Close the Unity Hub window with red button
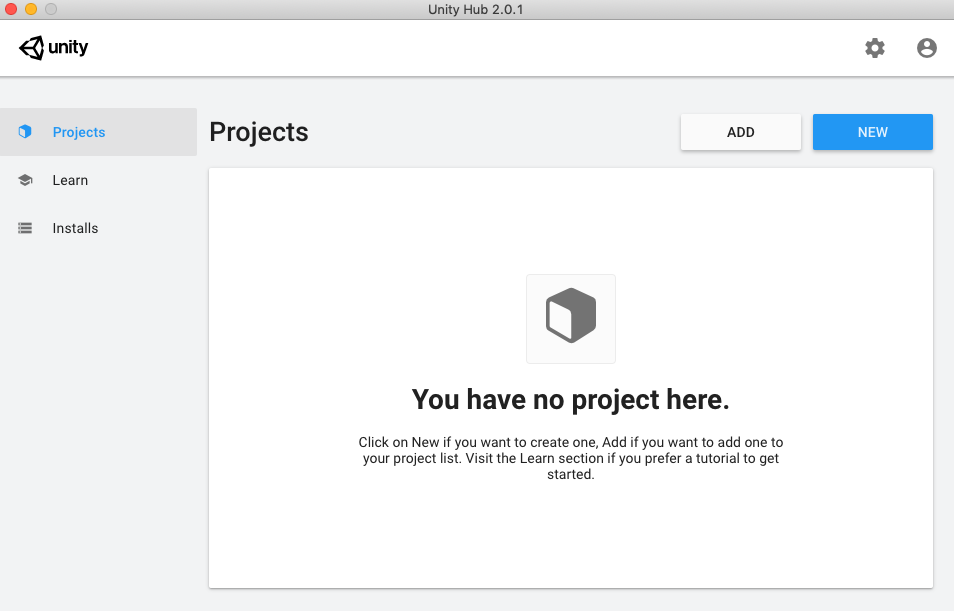954x611 pixels. (11, 9)
